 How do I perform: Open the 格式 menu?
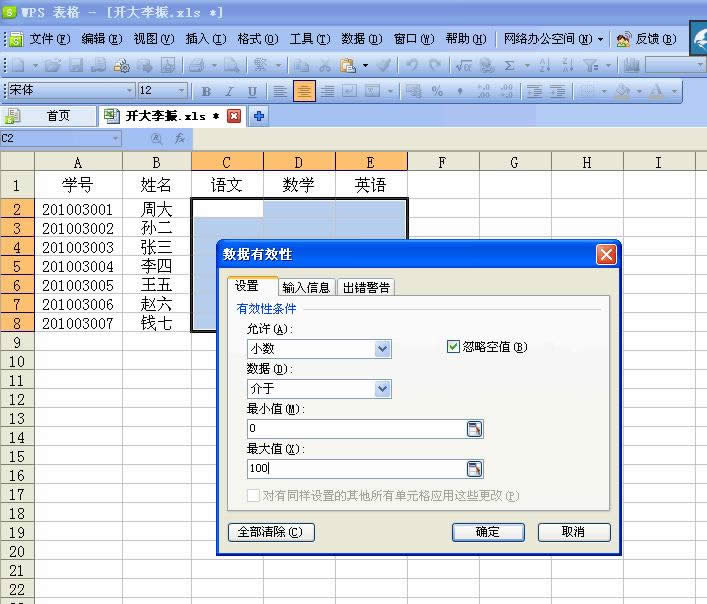click(x=258, y=39)
